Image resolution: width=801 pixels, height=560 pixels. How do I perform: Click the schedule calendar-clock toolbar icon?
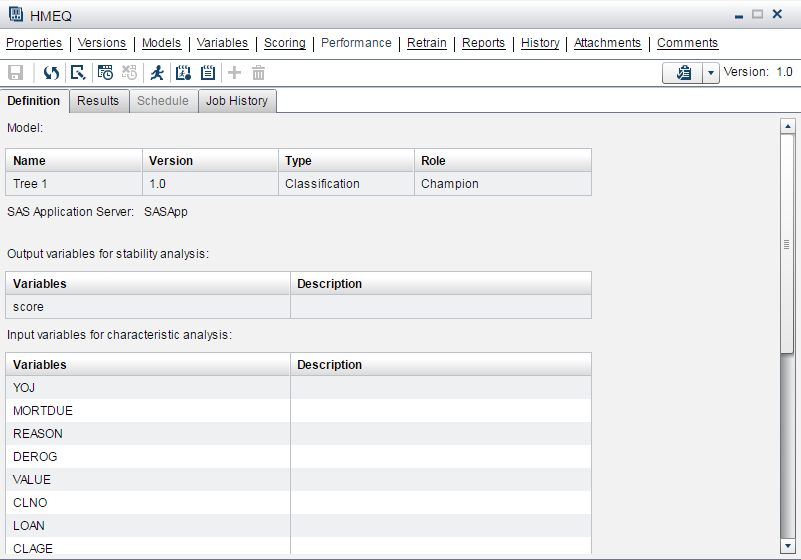(x=105, y=73)
